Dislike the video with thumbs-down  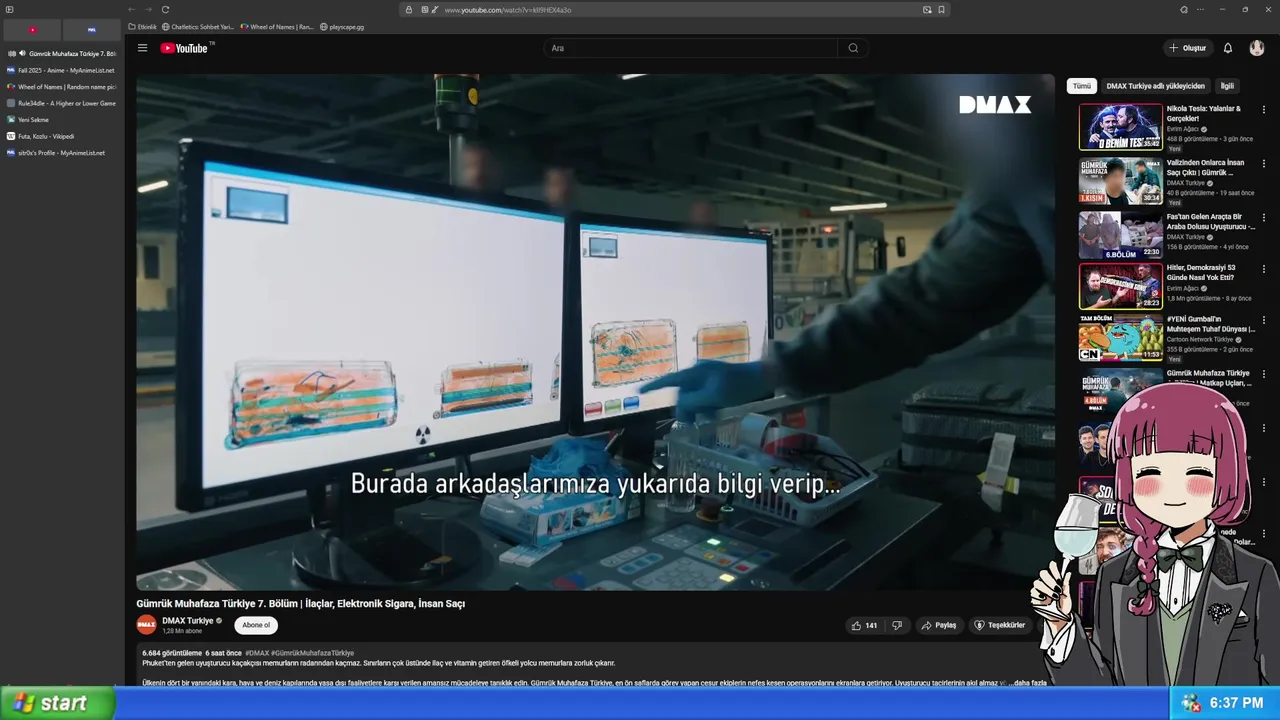(x=897, y=625)
